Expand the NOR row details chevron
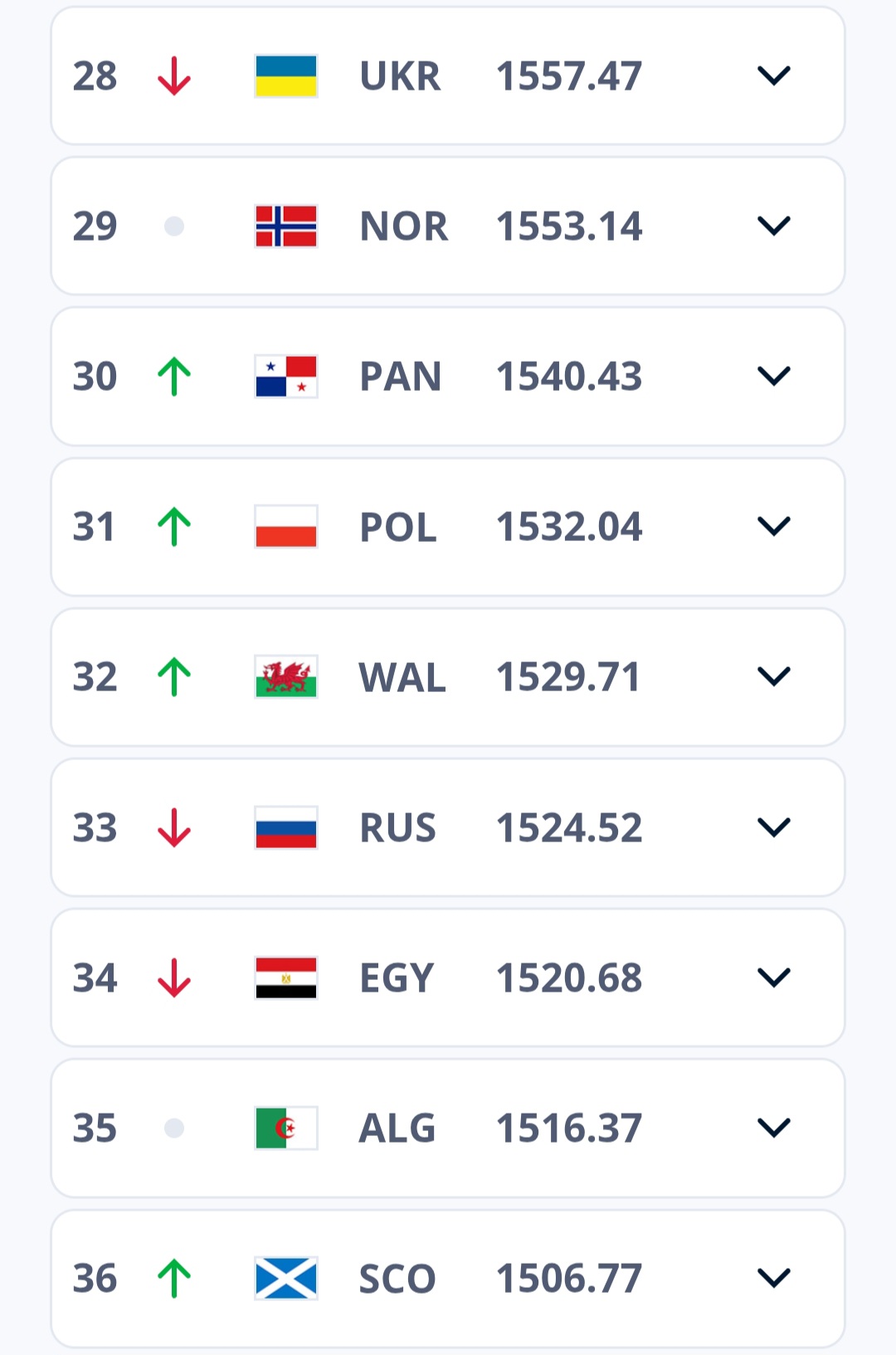 click(x=773, y=227)
